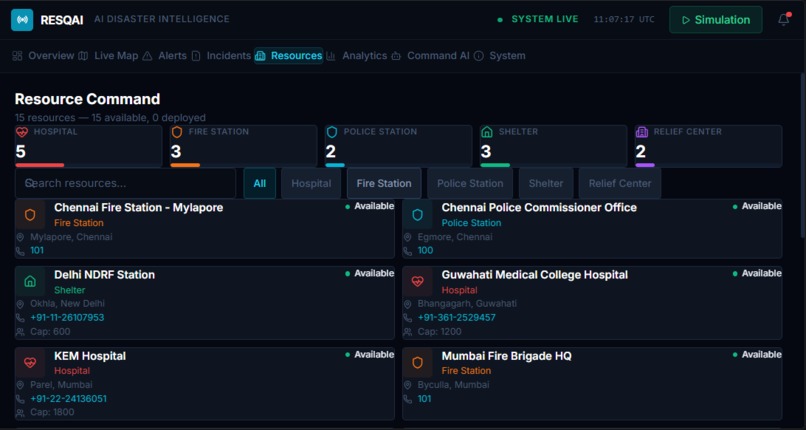This screenshot has height=430, width=806.
Task: Click the SYSTEM LIVE status indicator
Action: point(538,20)
